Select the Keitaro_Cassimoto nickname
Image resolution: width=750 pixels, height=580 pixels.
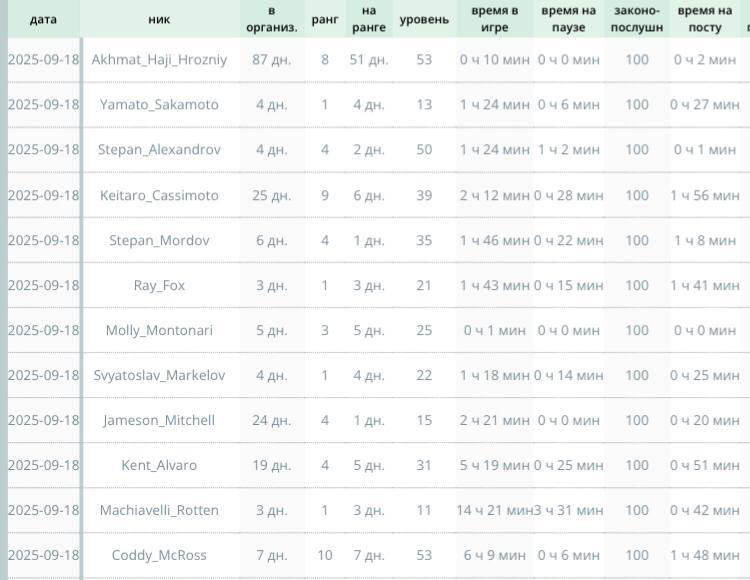[159, 195]
